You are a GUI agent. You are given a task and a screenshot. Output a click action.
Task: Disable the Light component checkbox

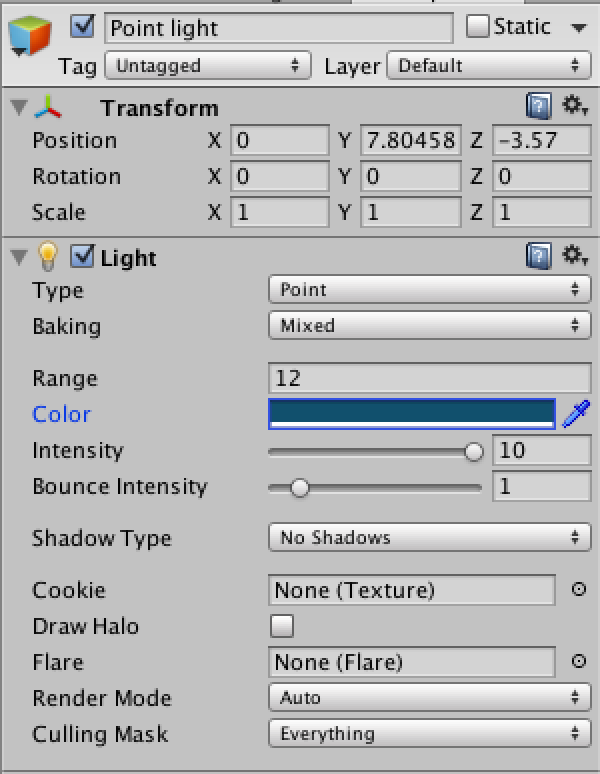tap(82, 256)
